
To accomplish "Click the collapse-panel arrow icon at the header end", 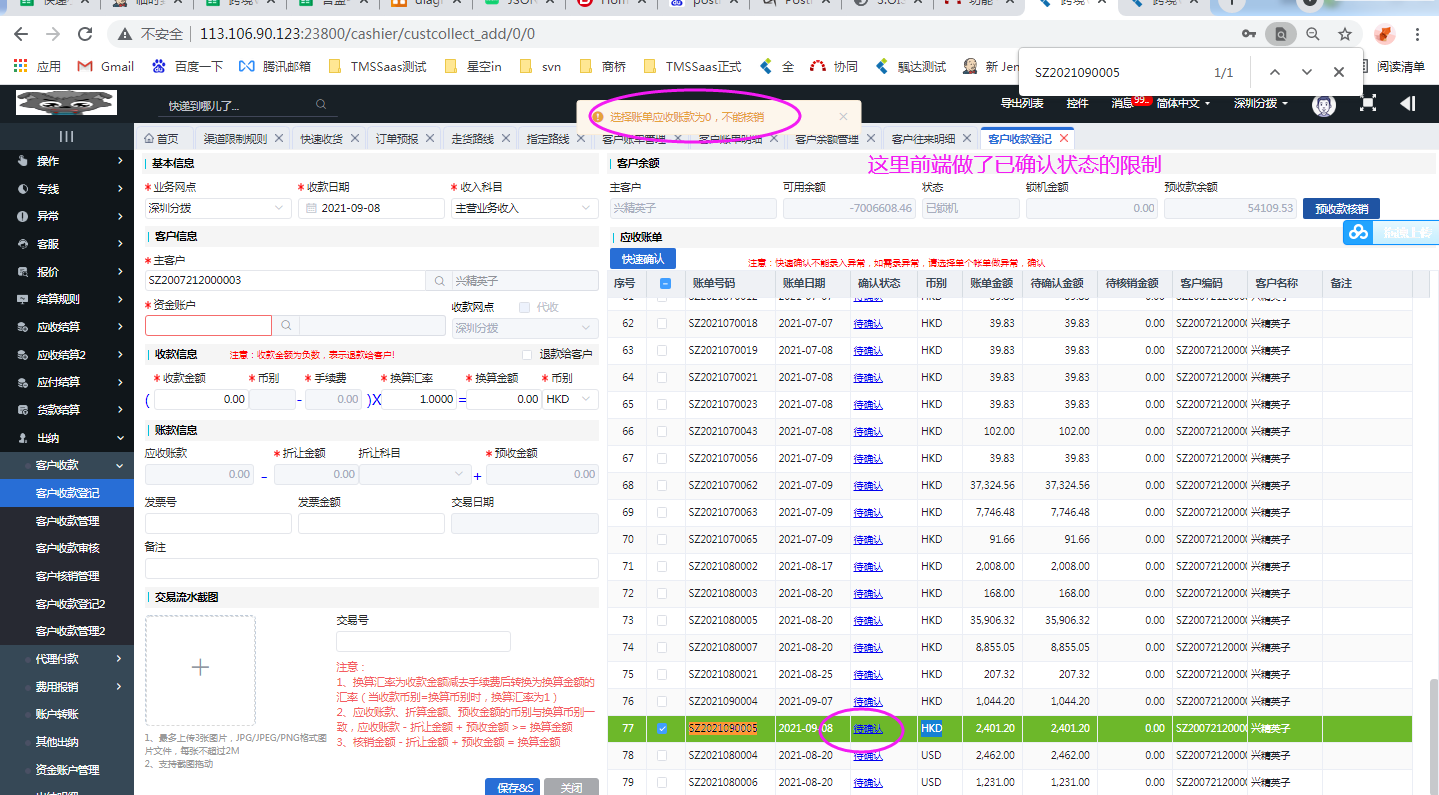I will pyautogui.click(x=1408, y=103).
